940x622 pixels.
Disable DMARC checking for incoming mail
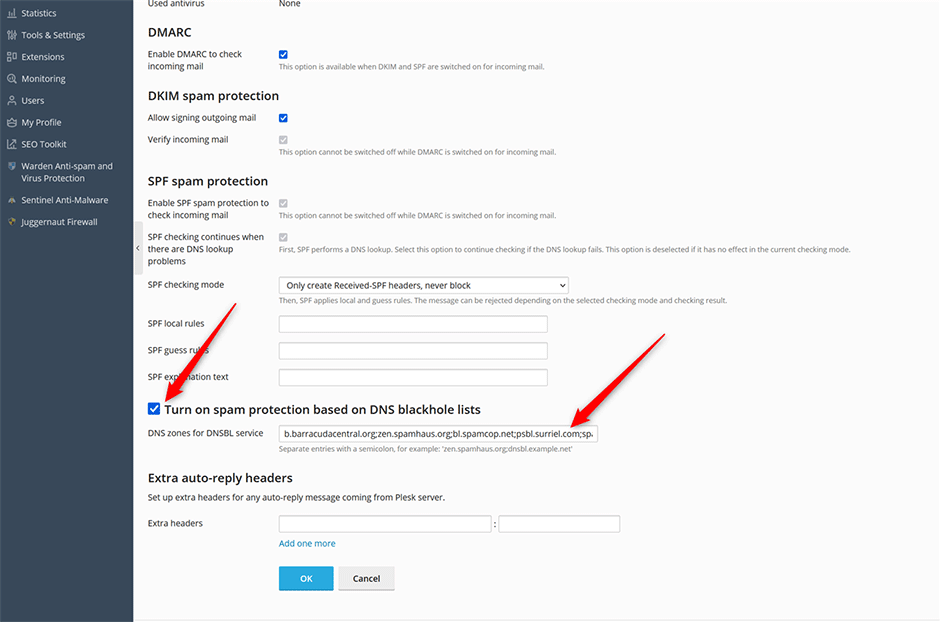pyautogui.click(x=283, y=54)
